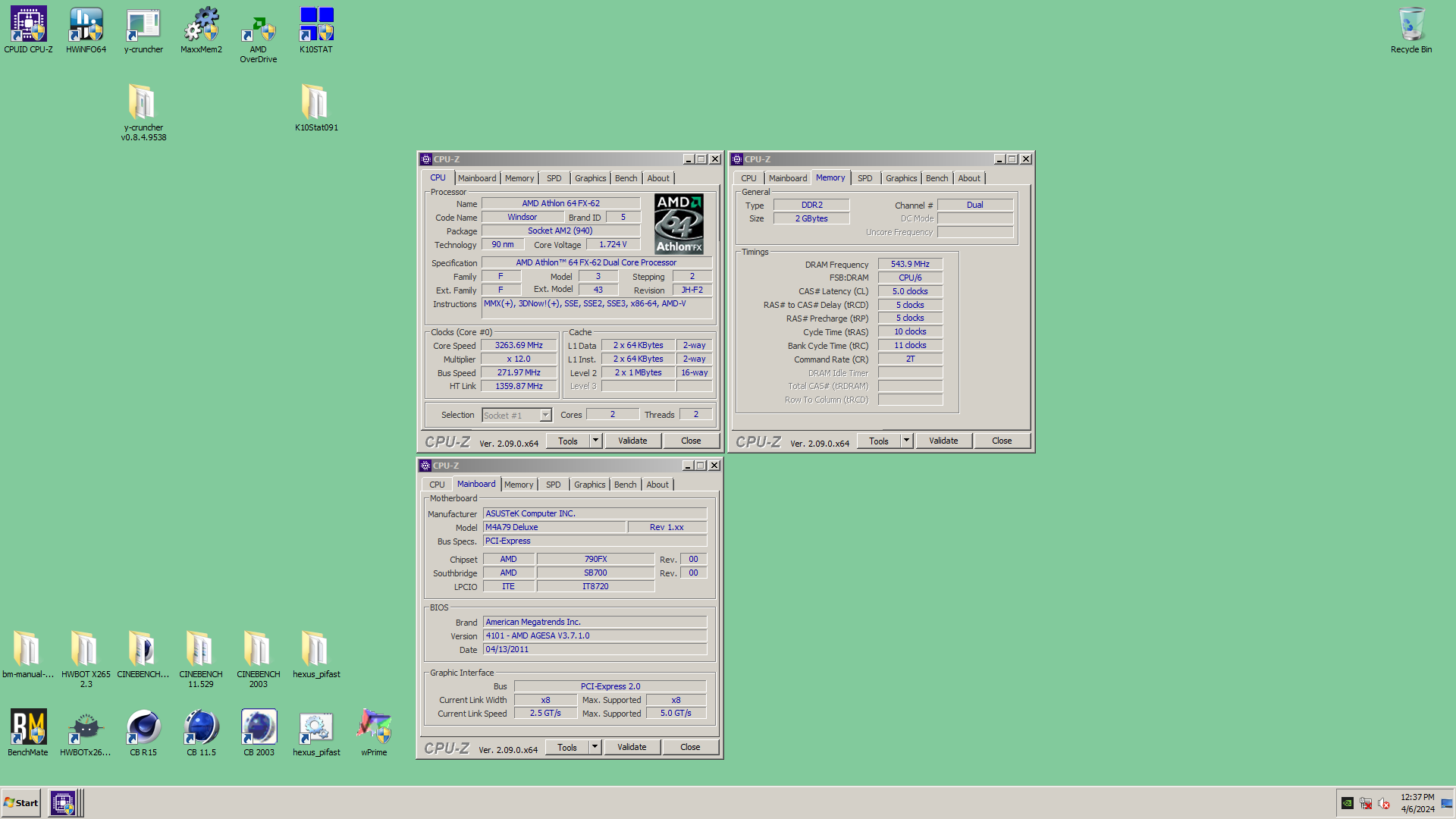This screenshot has height=819, width=1456.
Task: Click Close button in CPU tab window
Action: point(691,441)
